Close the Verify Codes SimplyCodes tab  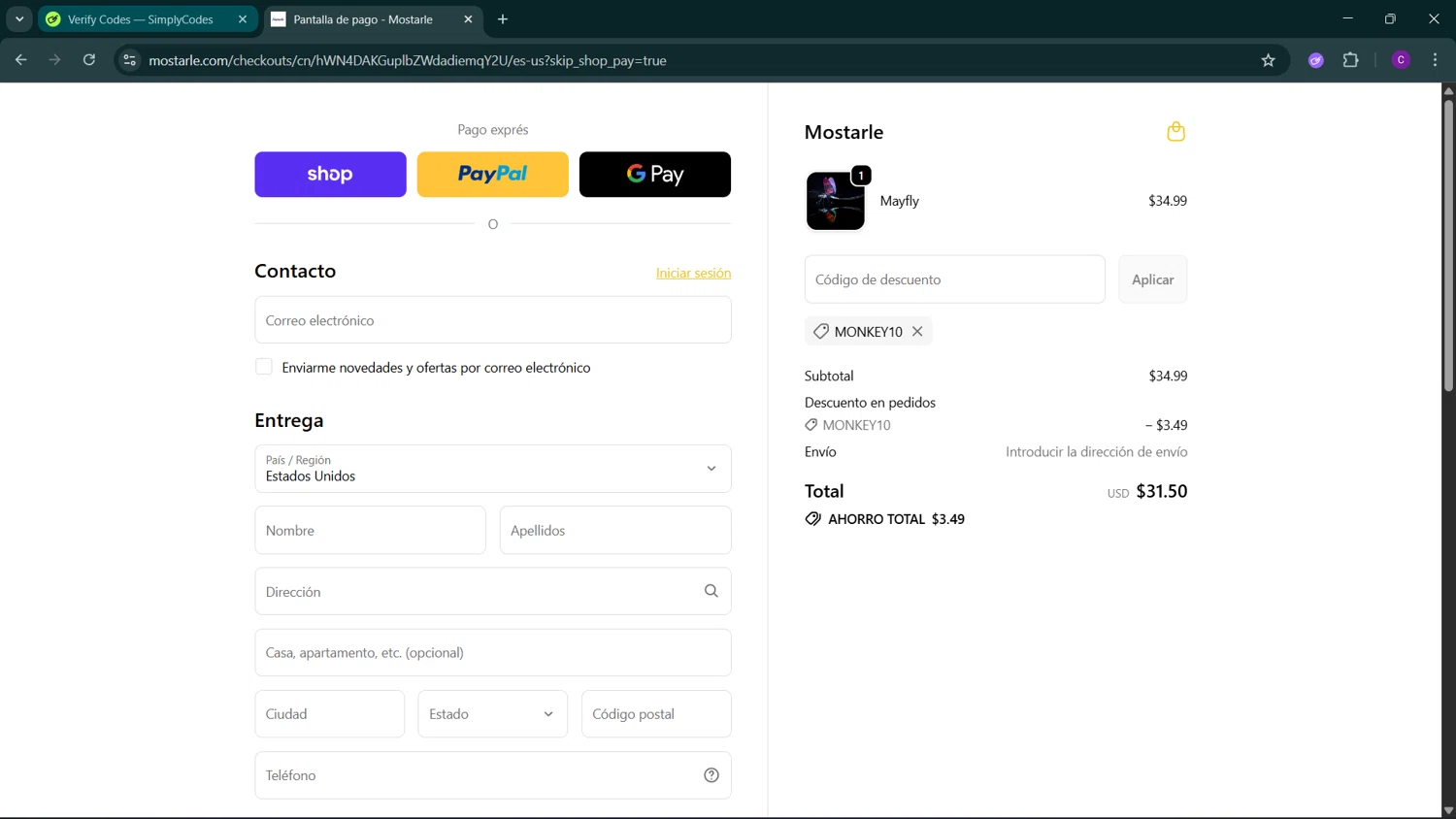(x=243, y=19)
